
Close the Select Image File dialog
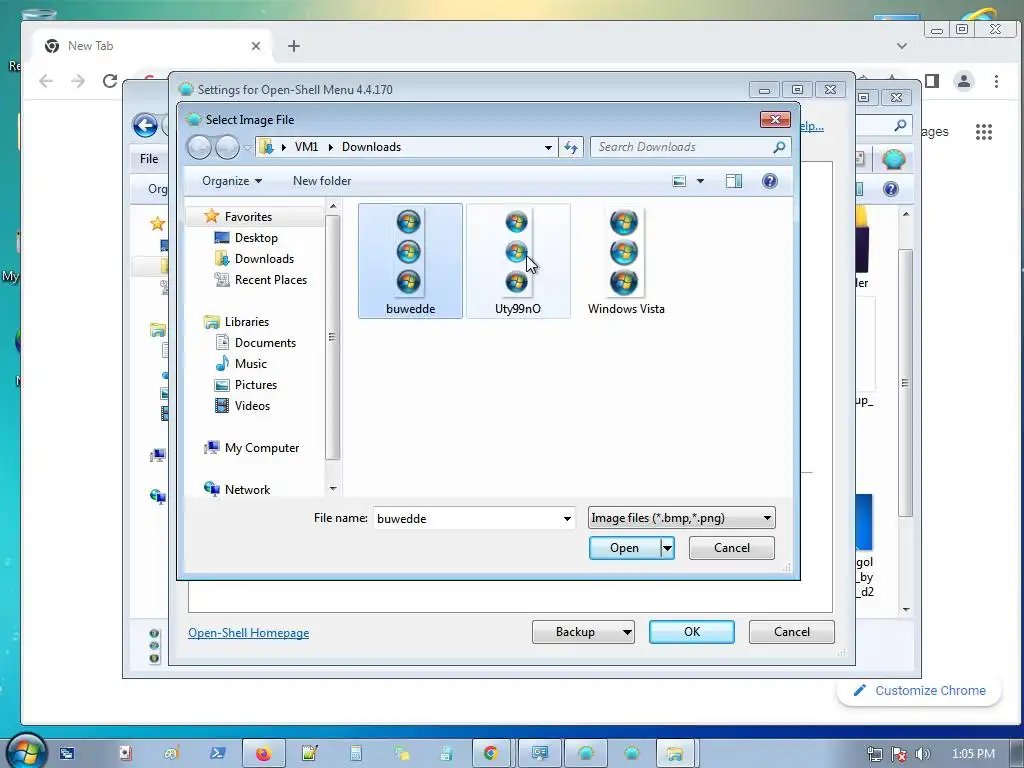pyautogui.click(x=775, y=119)
